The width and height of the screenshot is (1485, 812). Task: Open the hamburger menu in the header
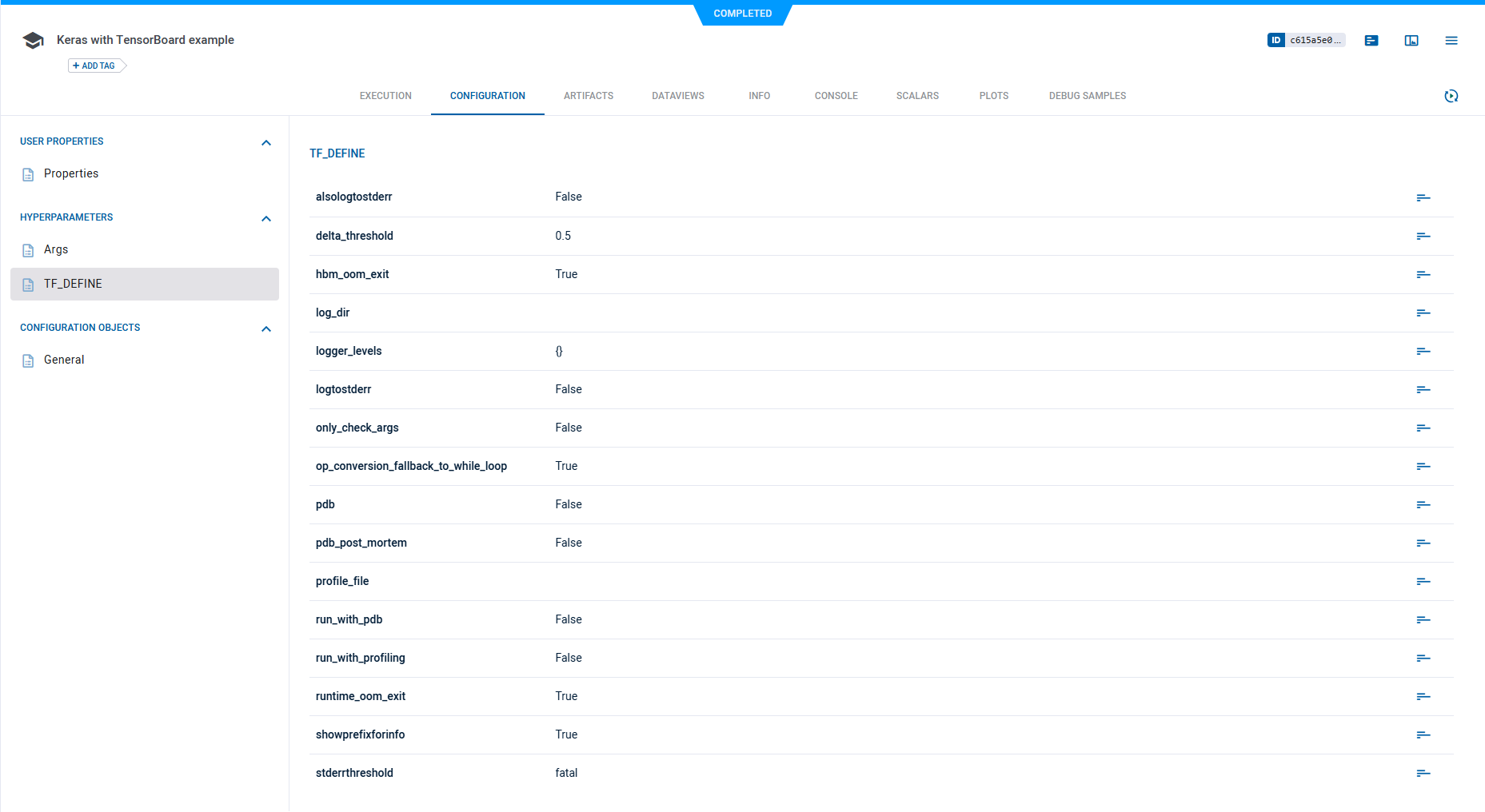(x=1451, y=40)
